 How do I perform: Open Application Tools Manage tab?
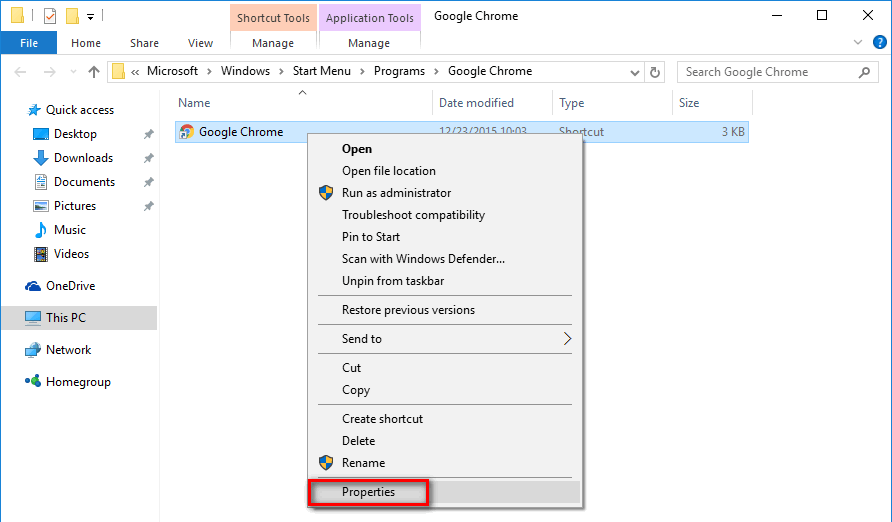[369, 43]
